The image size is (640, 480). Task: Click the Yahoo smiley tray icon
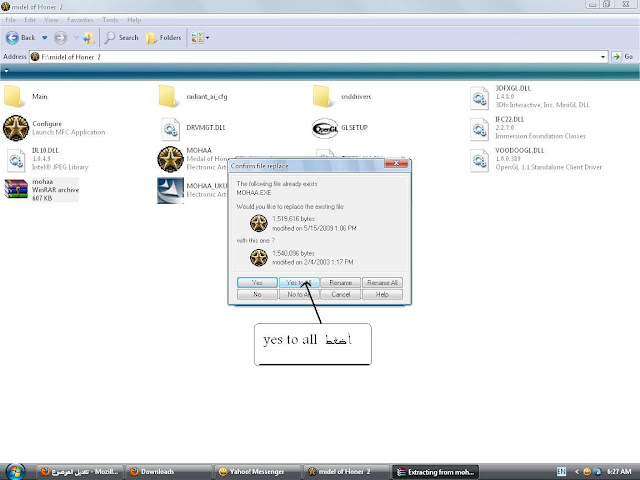tap(587, 472)
